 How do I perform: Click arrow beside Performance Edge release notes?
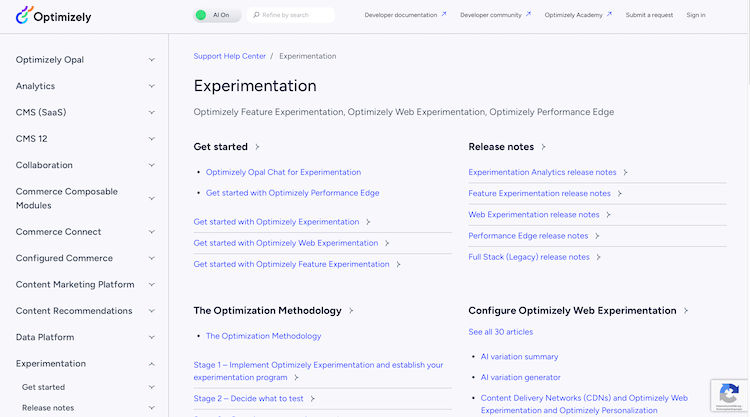597,236
